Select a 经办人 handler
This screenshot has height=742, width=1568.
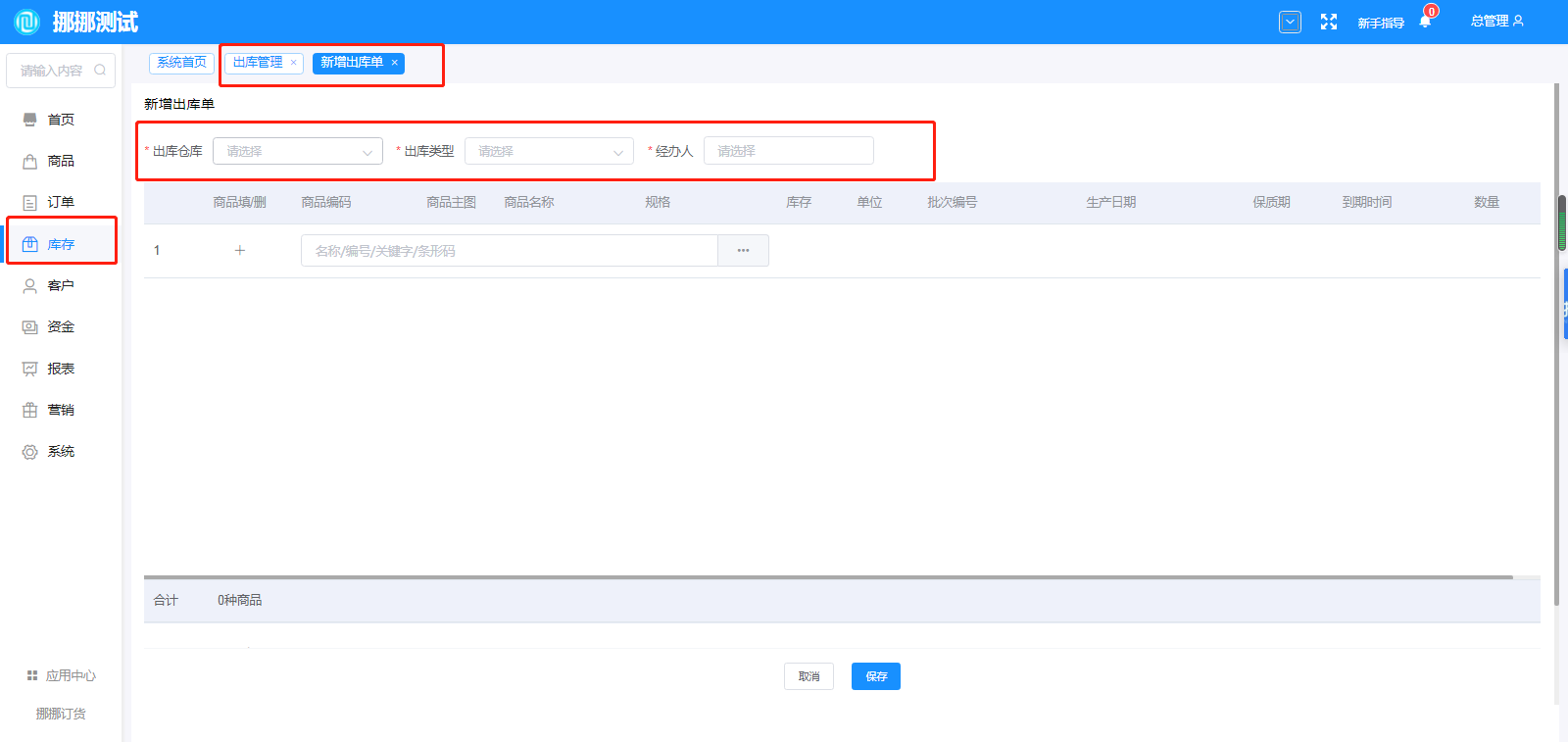(788, 151)
